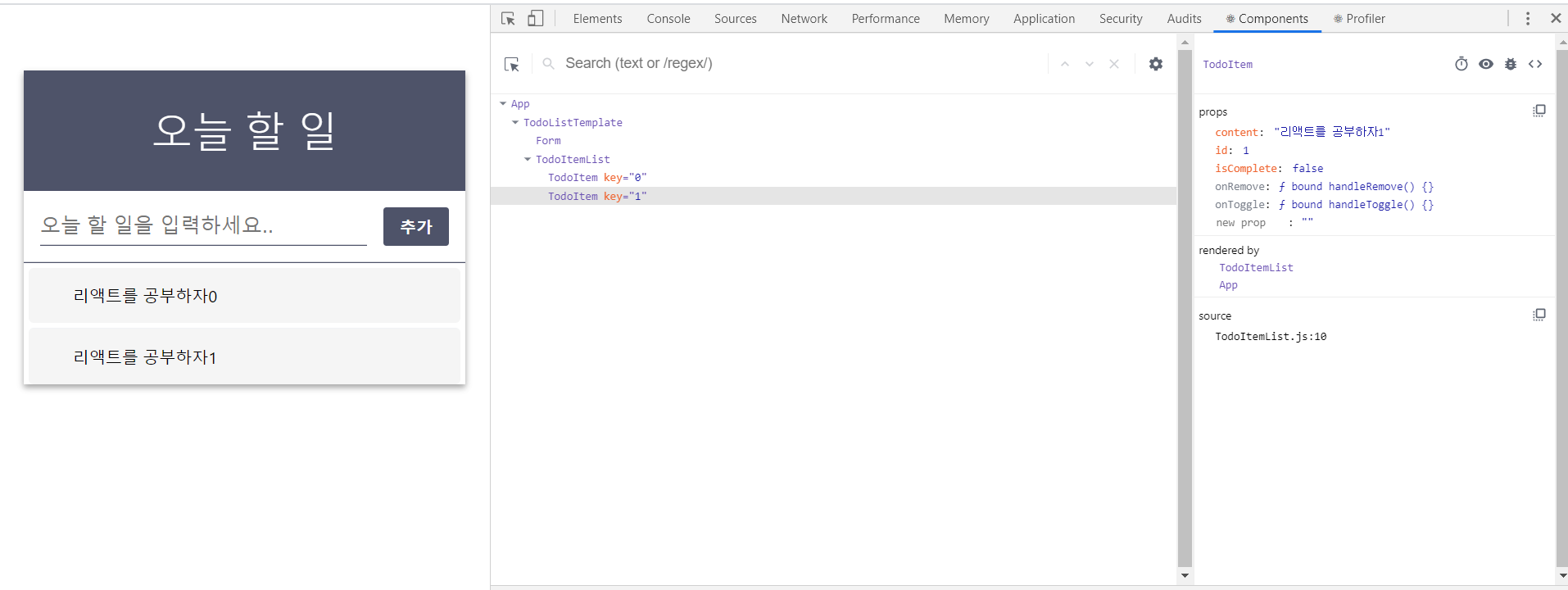Click onRemove bound handleRemove value
The width and height of the screenshot is (1568, 590).
pos(1356,187)
